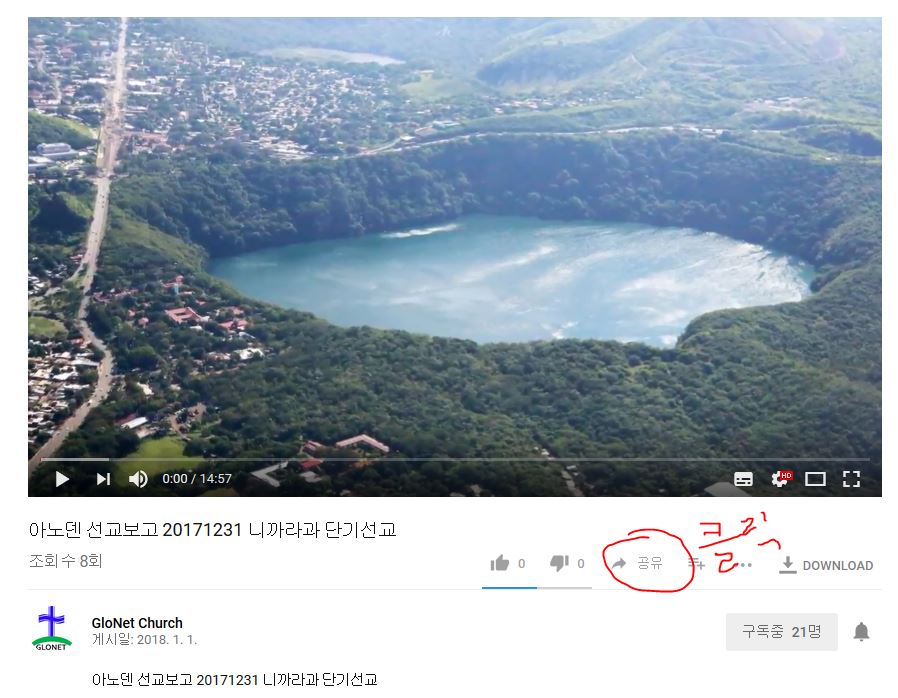This screenshot has width=898, height=698.
Task: Play the video
Action: pos(62,479)
